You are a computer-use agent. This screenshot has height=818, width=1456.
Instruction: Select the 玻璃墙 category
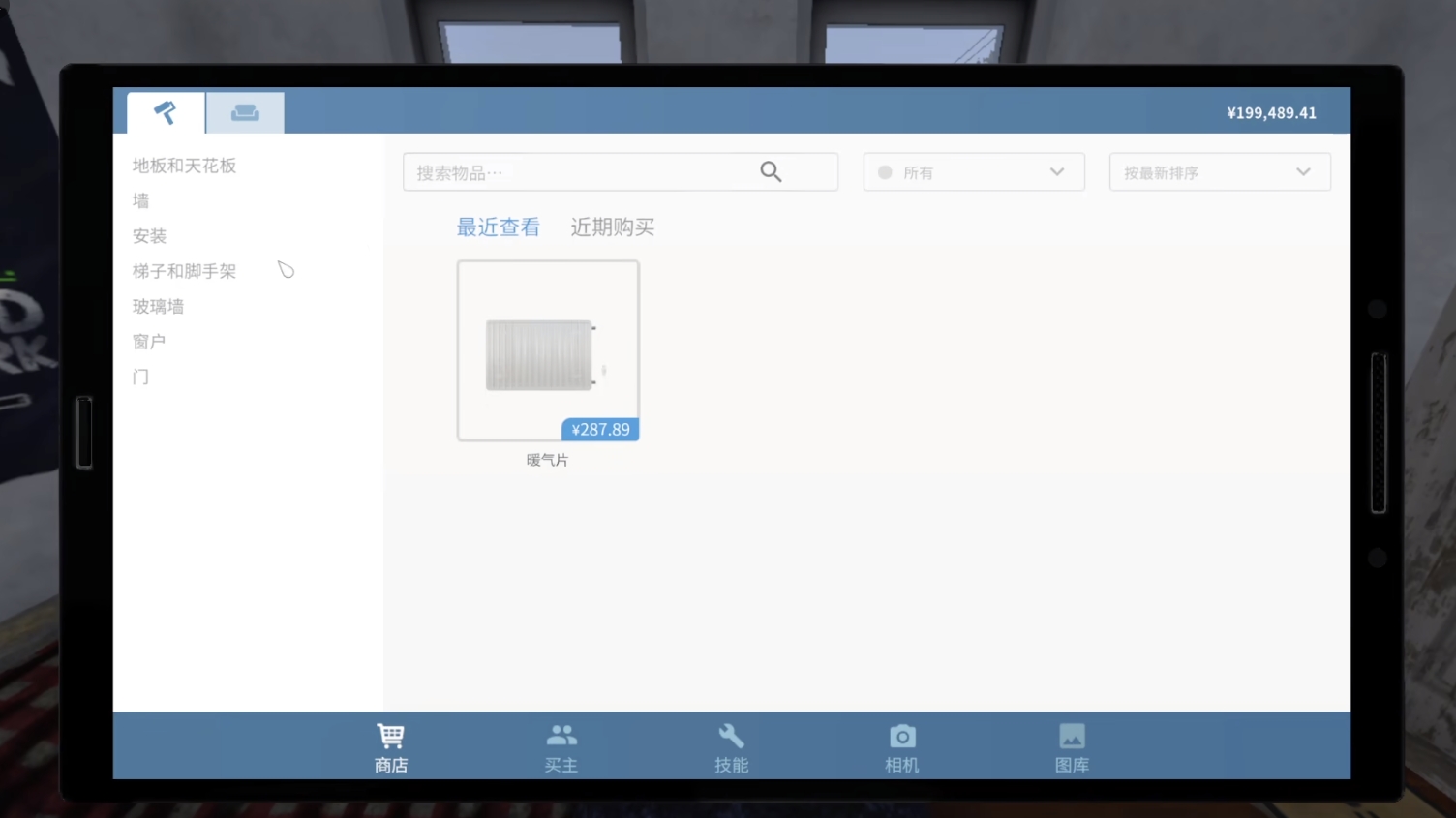click(x=158, y=307)
